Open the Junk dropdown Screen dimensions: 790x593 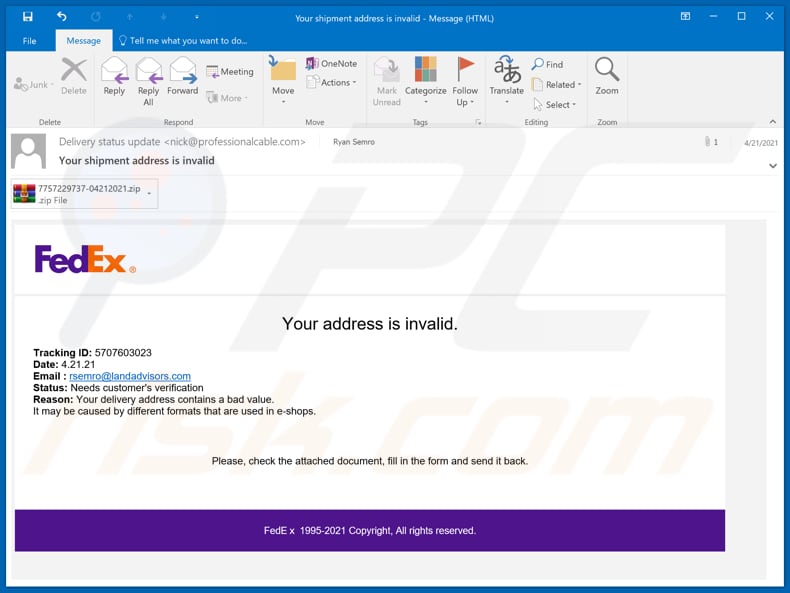(x=33, y=85)
